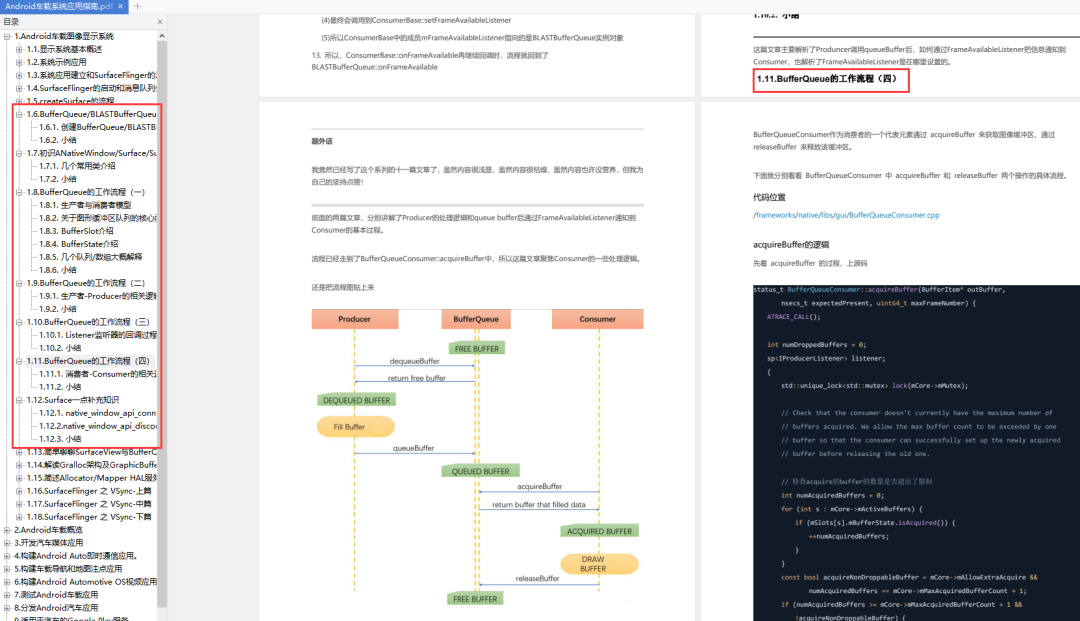Viewport: 1080px width, 621px height.
Task: Open outline entry 1.9.1. 生产者-Producer
Action: (97, 296)
